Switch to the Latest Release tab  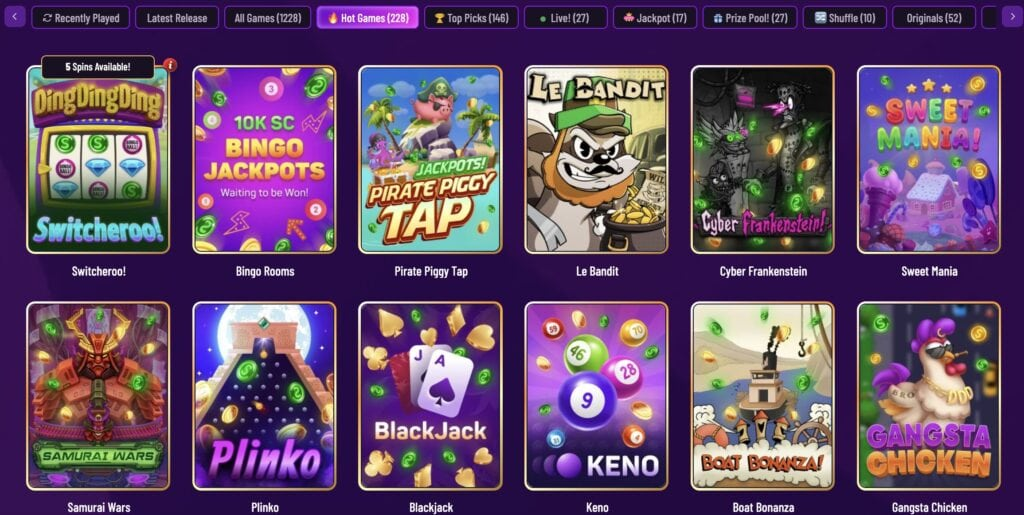(x=177, y=18)
